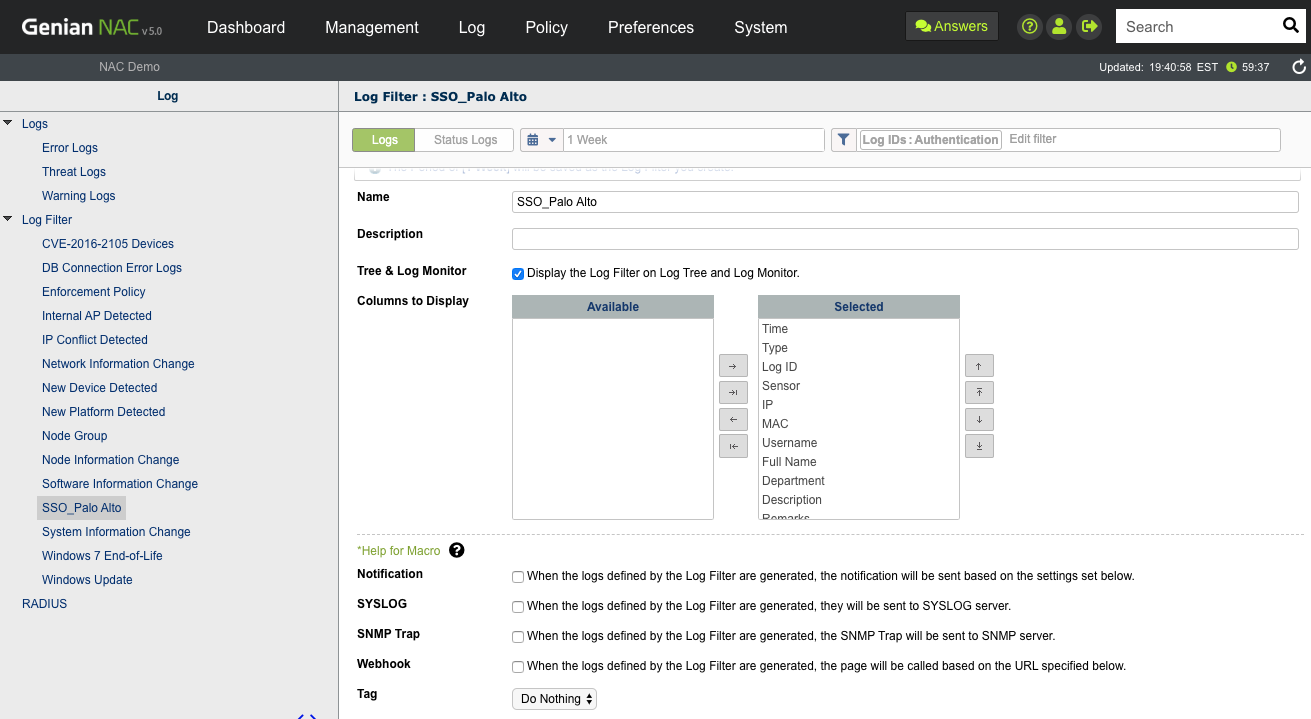The width and height of the screenshot is (1311, 719).
Task: Select New Device Detected filter
Action: coord(100,388)
